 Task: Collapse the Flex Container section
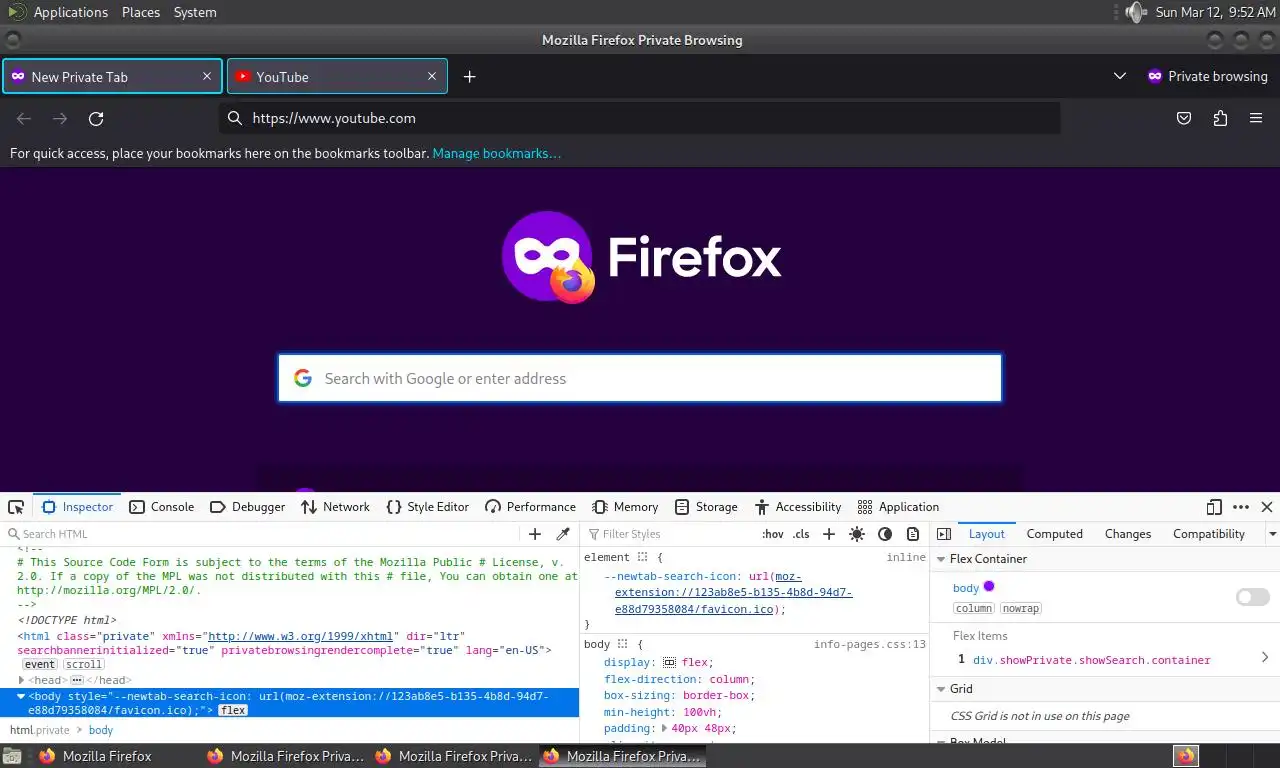click(941, 559)
